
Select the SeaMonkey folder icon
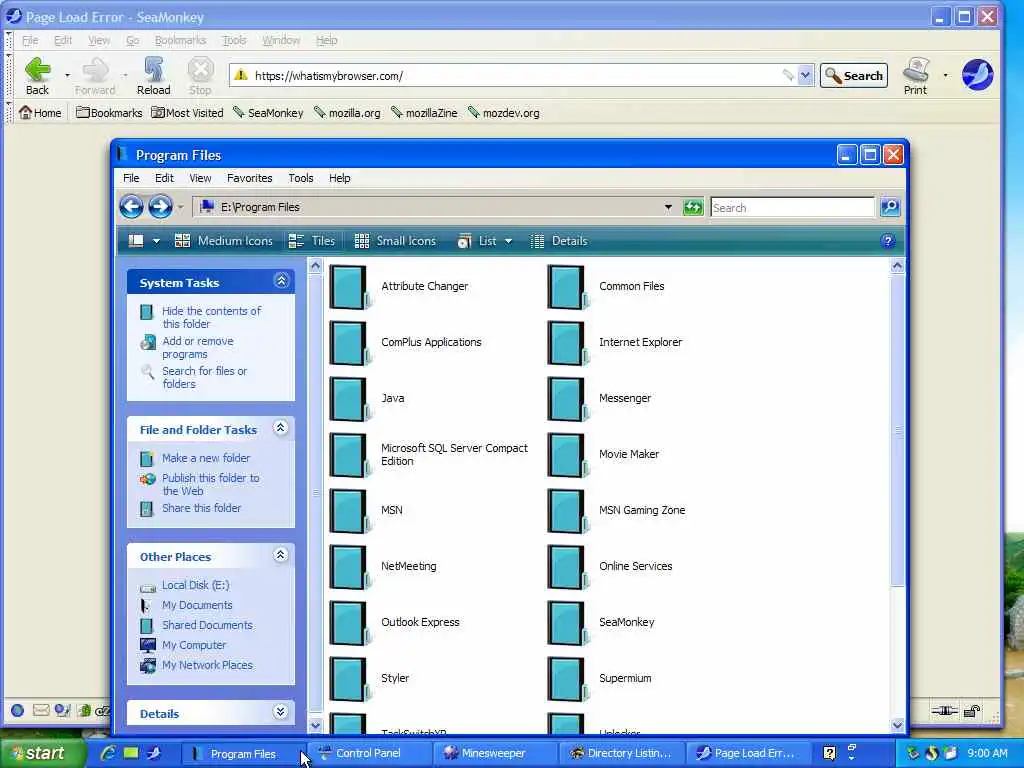tap(566, 623)
